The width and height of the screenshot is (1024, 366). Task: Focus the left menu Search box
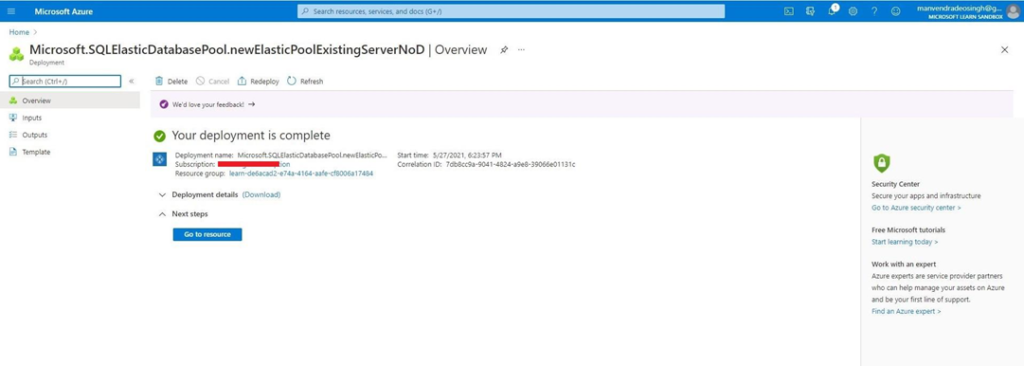[65, 81]
